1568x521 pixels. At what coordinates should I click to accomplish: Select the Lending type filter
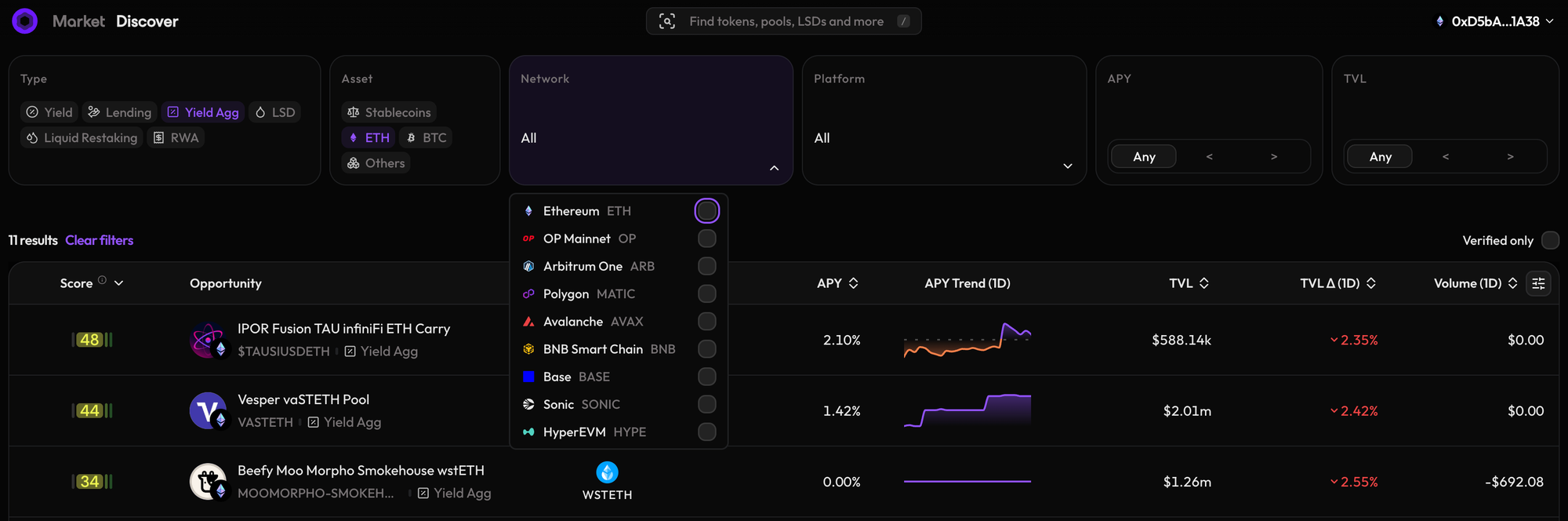point(120,112)
